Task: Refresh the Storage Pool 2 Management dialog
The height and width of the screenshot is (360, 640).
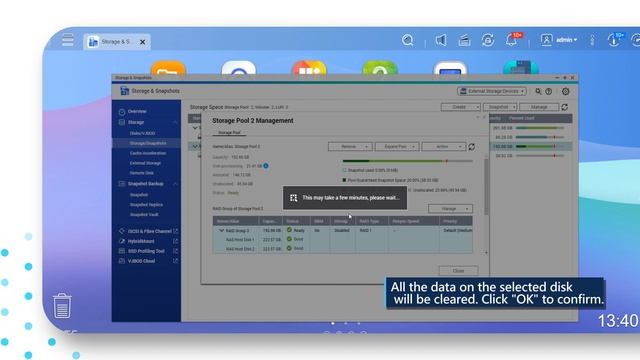Action: point(471,147)
